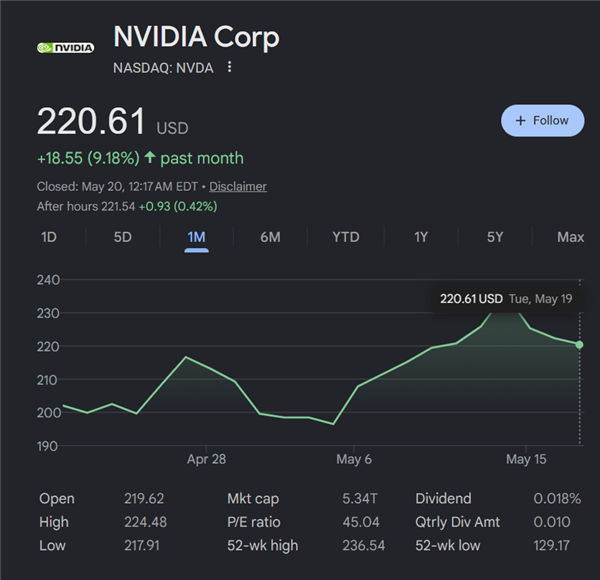Image resolution: width=600 pixels, height=580 pixels.
Task: Click the 220.61 USD chart tooltip
Action: pyautogui.click(x=506, y=299)
